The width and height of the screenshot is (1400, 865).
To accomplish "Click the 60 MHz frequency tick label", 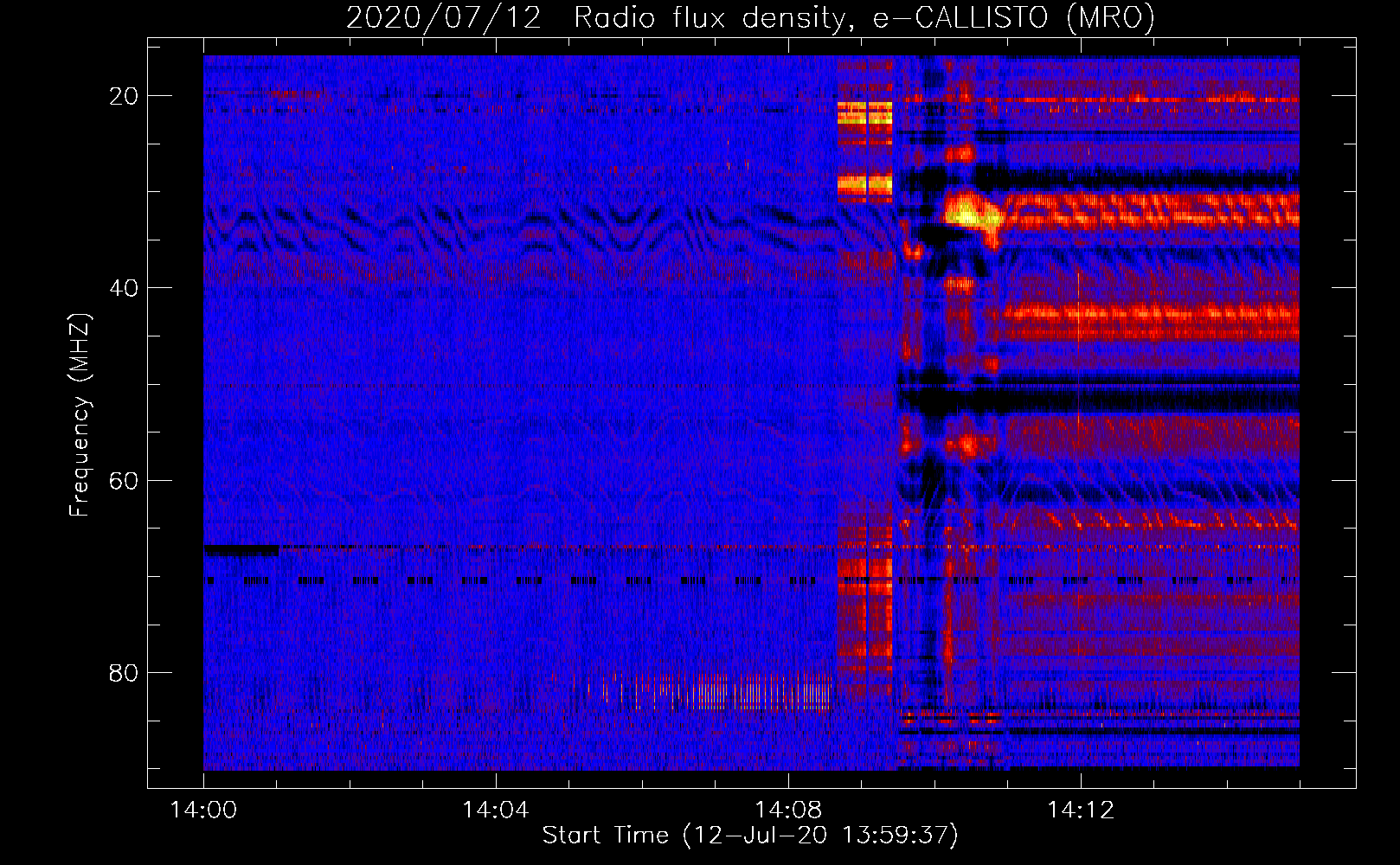I will [x=124, y=480].
